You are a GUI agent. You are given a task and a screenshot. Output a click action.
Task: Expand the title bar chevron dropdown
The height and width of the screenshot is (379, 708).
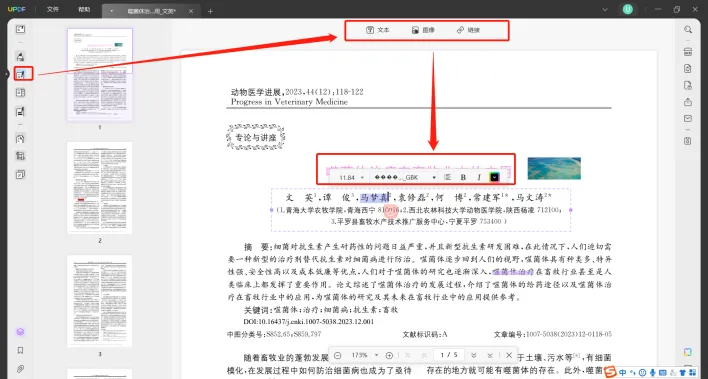pos(606,9)
